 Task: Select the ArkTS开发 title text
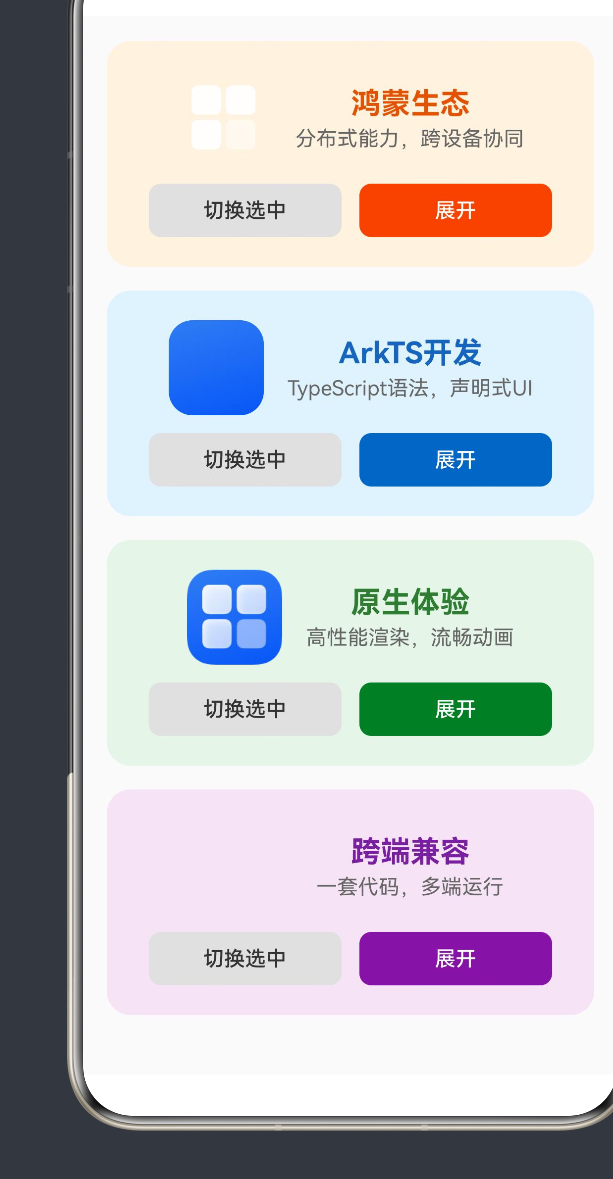coord(410,353)
